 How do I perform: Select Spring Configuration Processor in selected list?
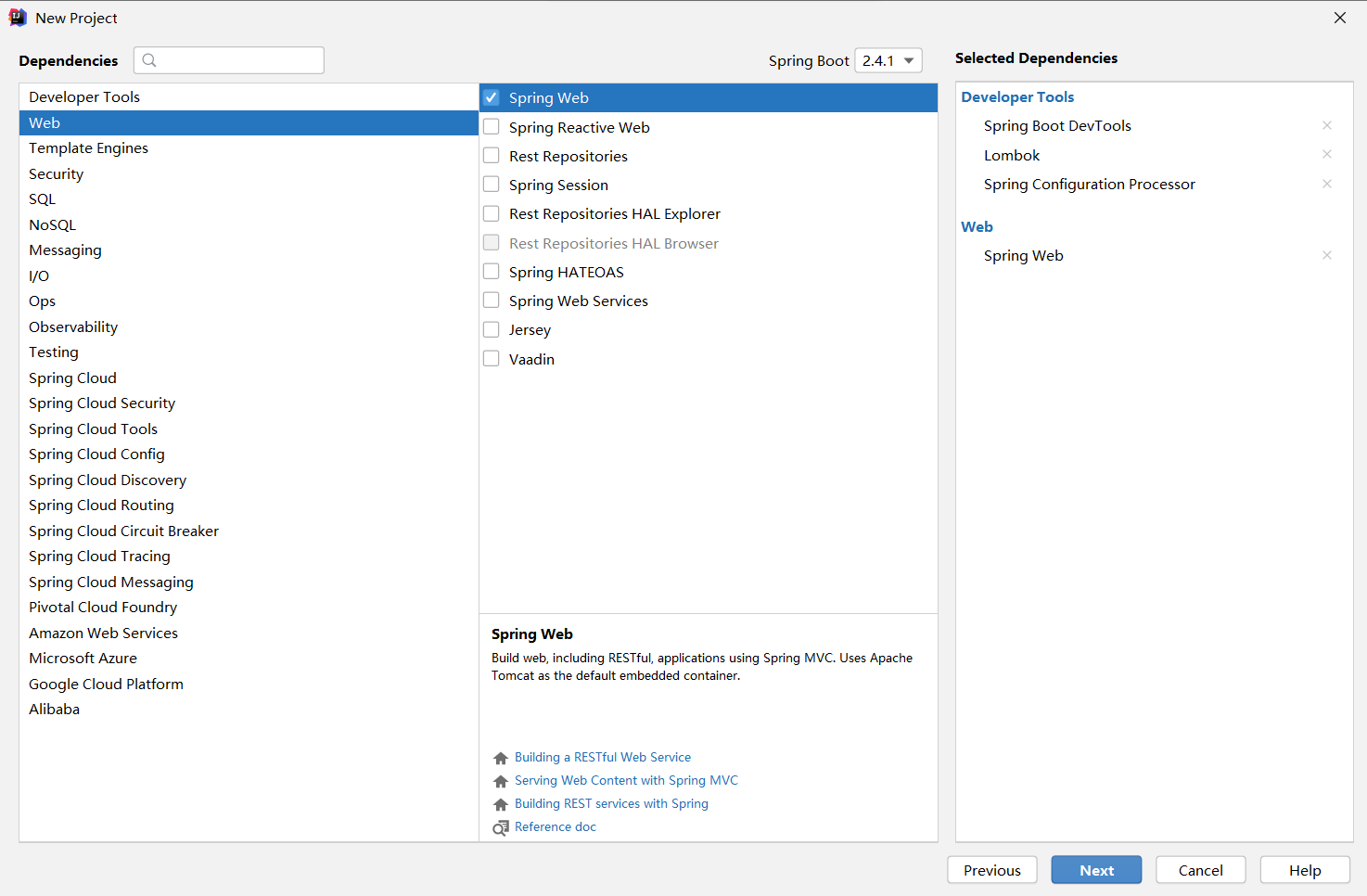[1090, 184]
